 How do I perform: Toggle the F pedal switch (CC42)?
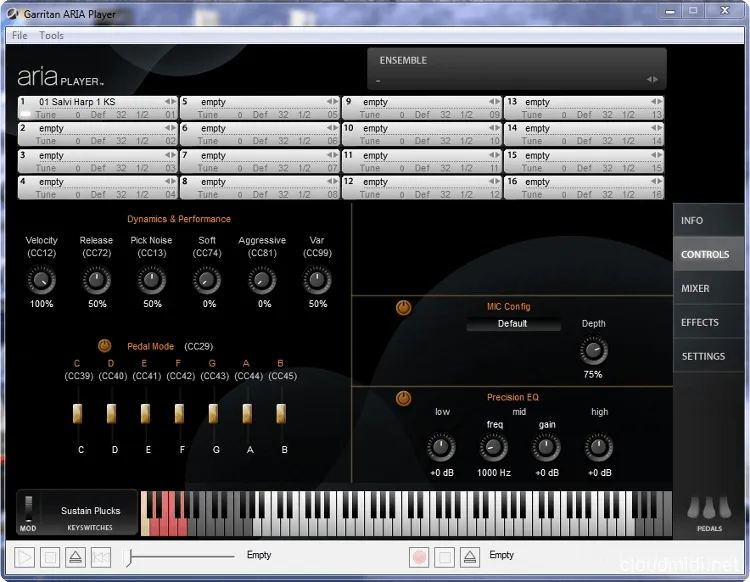[179, 414]
